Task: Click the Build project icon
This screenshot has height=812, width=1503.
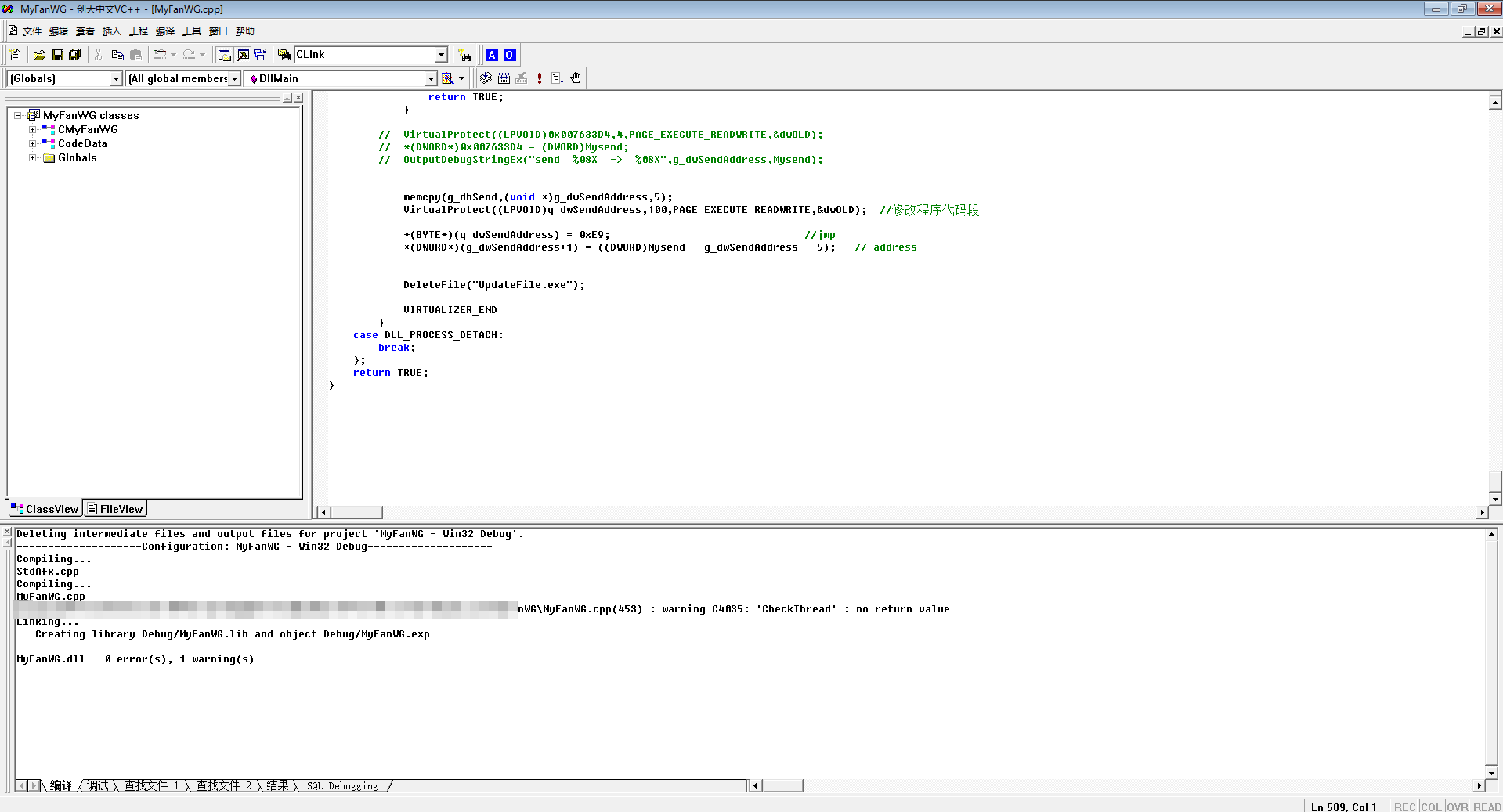Action: coord(504,78)
